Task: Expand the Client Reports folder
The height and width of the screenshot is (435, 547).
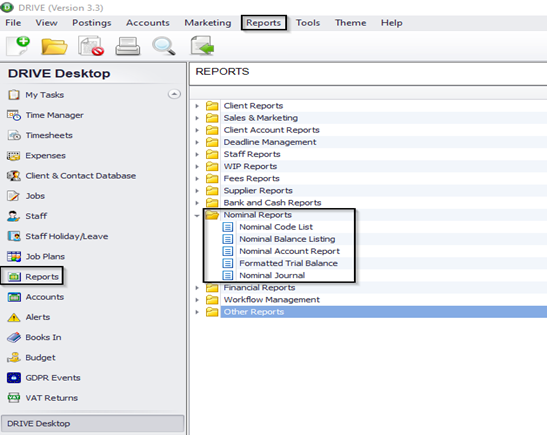Action: [197, 106]
